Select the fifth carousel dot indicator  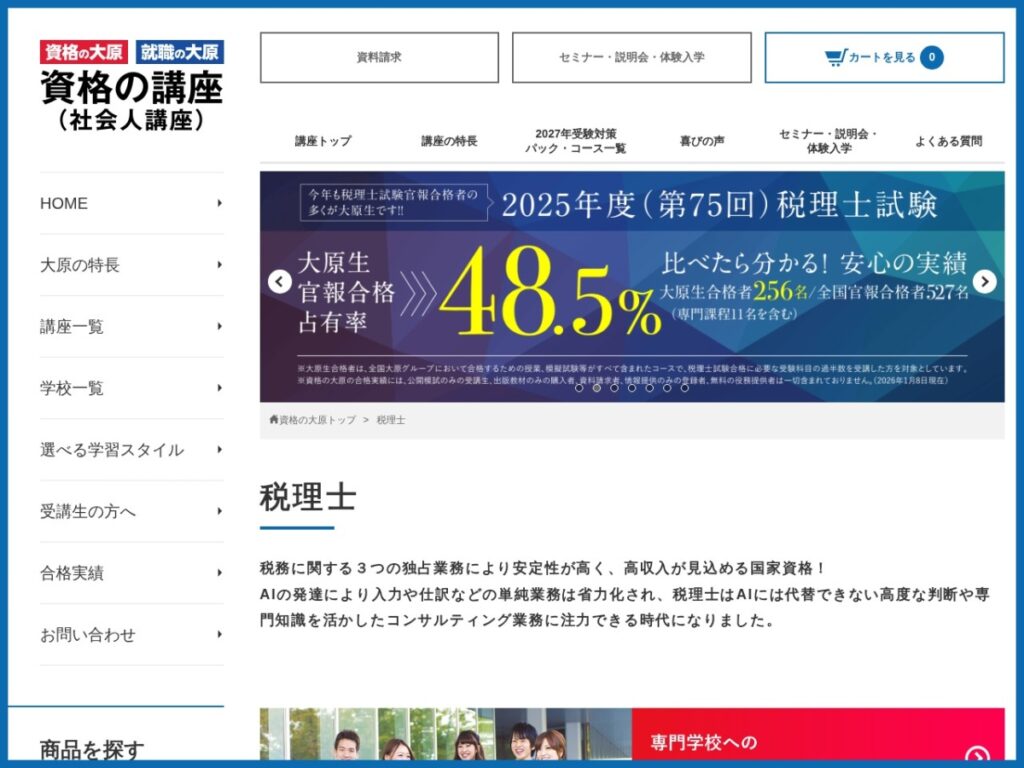click(x=650, y=387)
